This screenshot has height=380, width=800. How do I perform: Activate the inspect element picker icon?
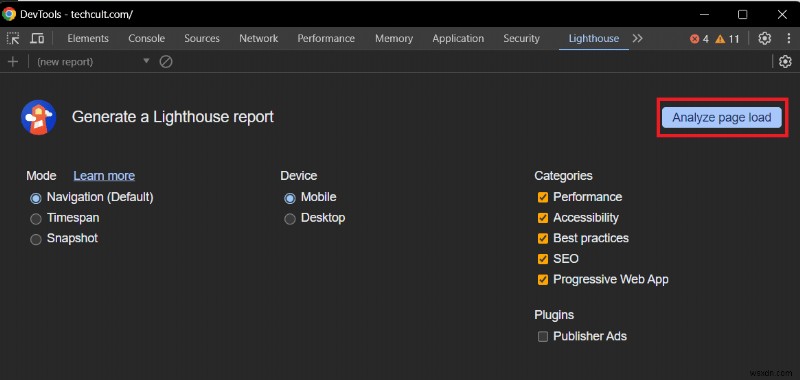(13, 39)
